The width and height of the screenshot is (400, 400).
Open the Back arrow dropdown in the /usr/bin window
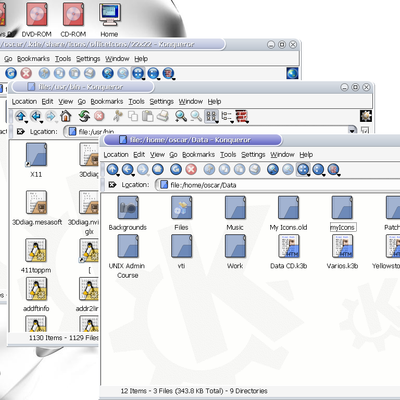pos(41,122)
